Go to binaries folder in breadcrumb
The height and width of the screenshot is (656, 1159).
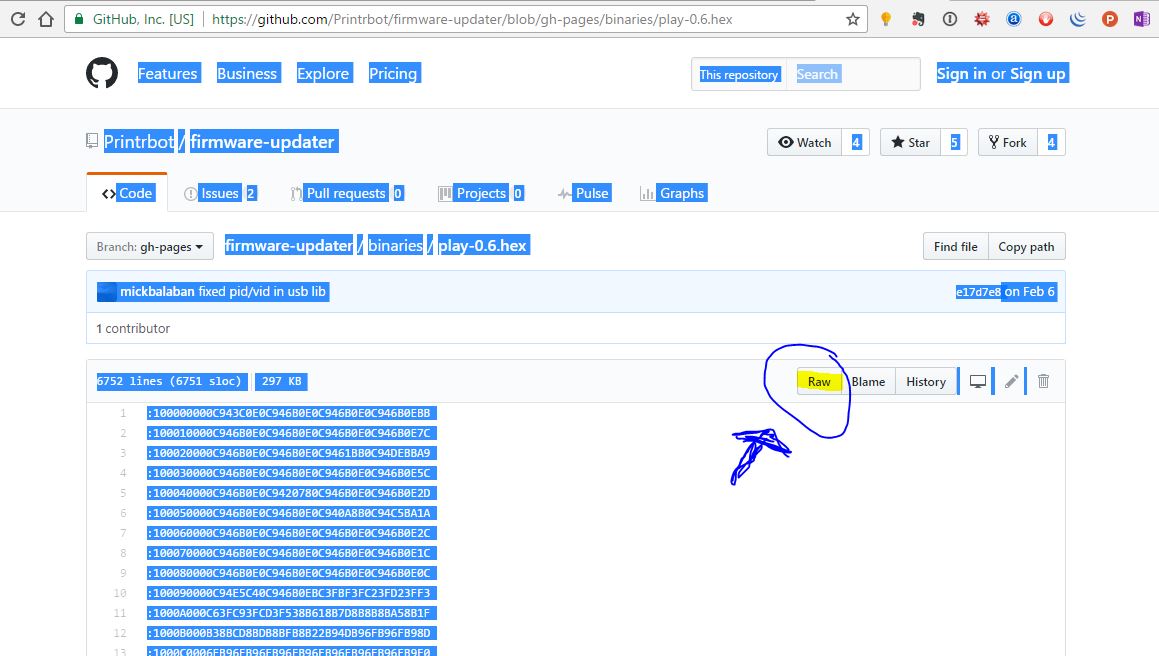395,246
